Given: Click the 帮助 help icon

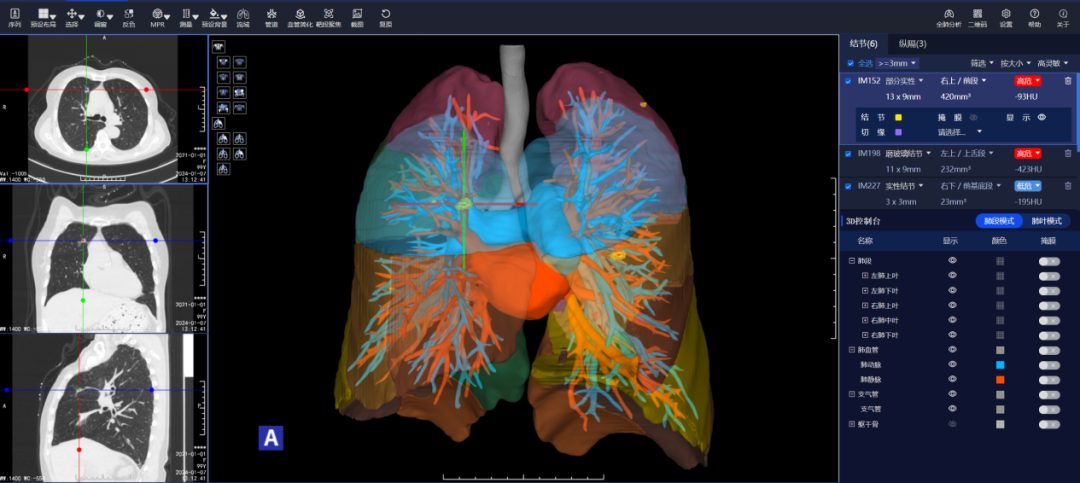Looking at the screenshot, I should [x=1035, y=14].
